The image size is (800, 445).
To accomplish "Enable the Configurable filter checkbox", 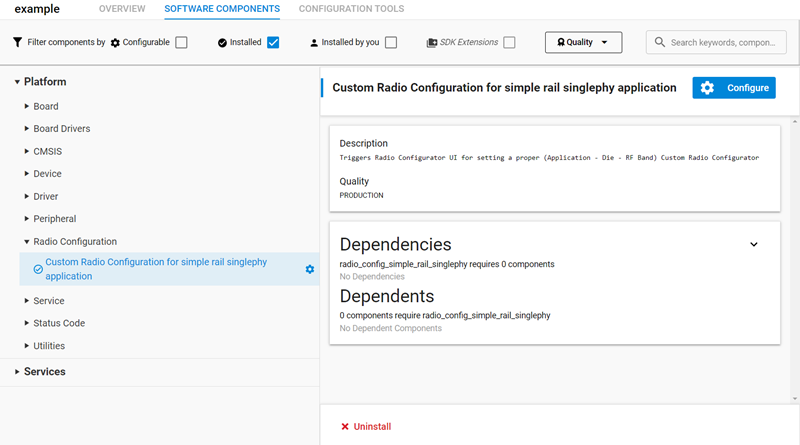I will [181, 43].
